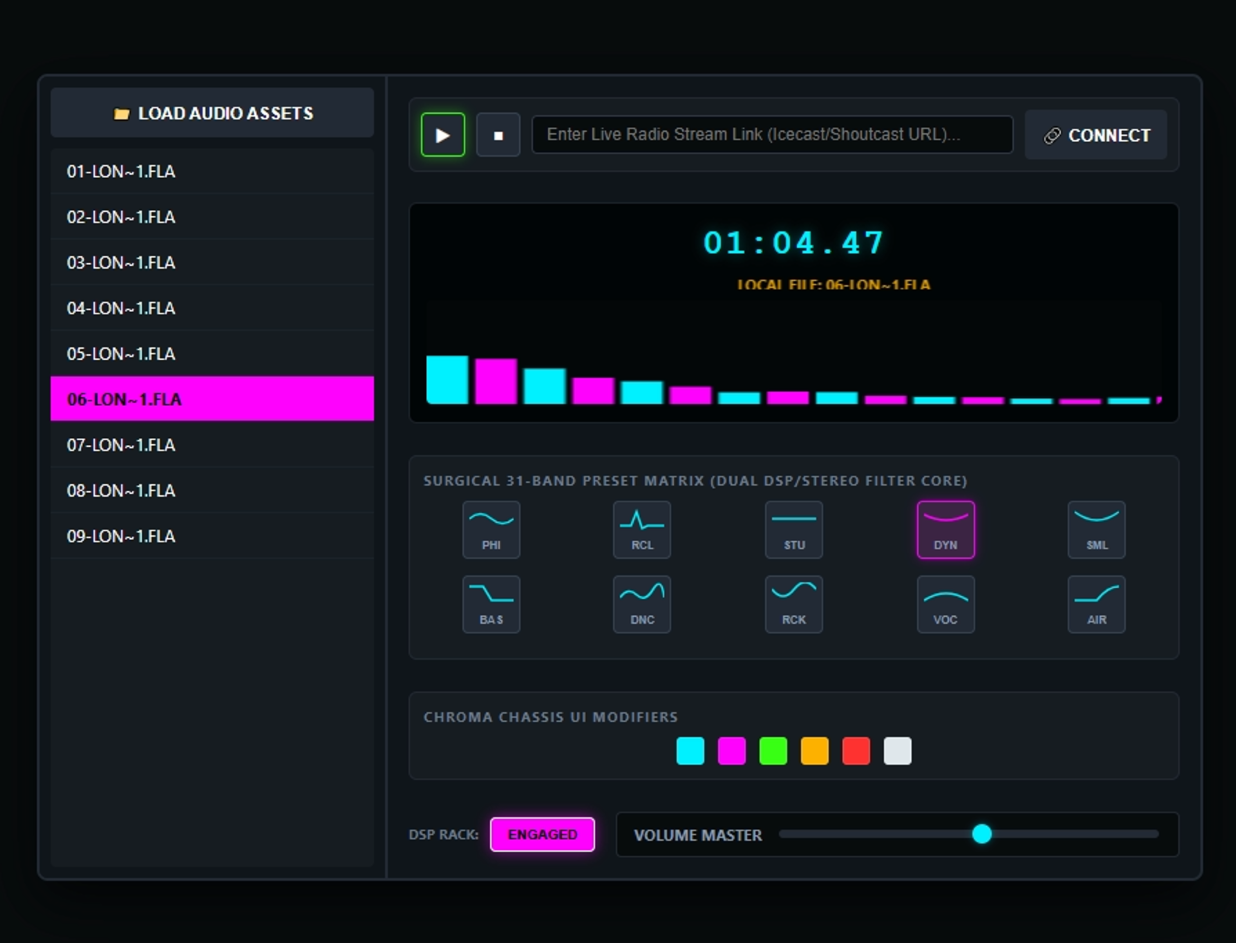Screen dimensions: 1236x943
Task: Choose the cyan chassis color swatch
Action: click(x=690, y=751)
